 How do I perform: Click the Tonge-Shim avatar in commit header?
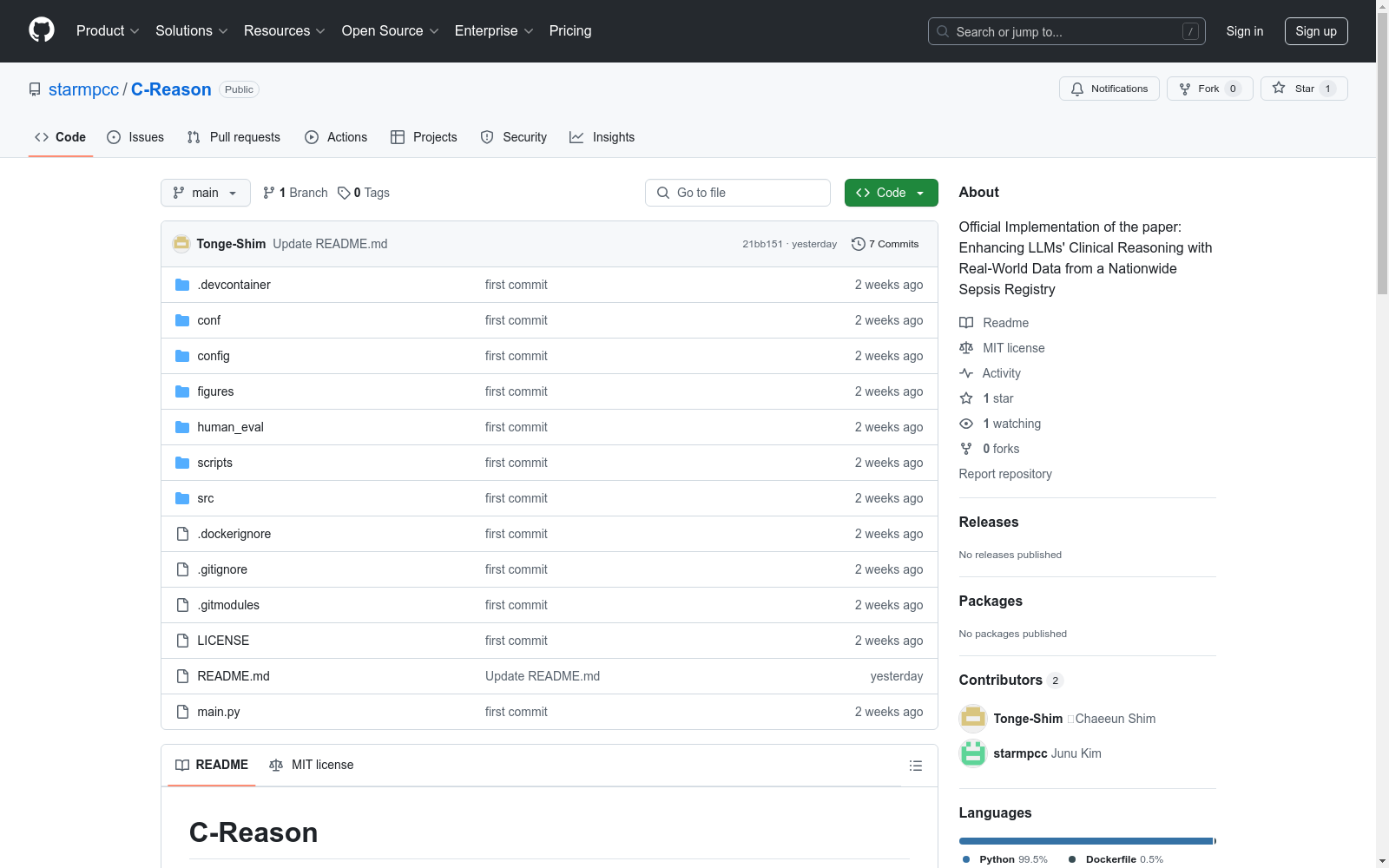coord(181,244)
